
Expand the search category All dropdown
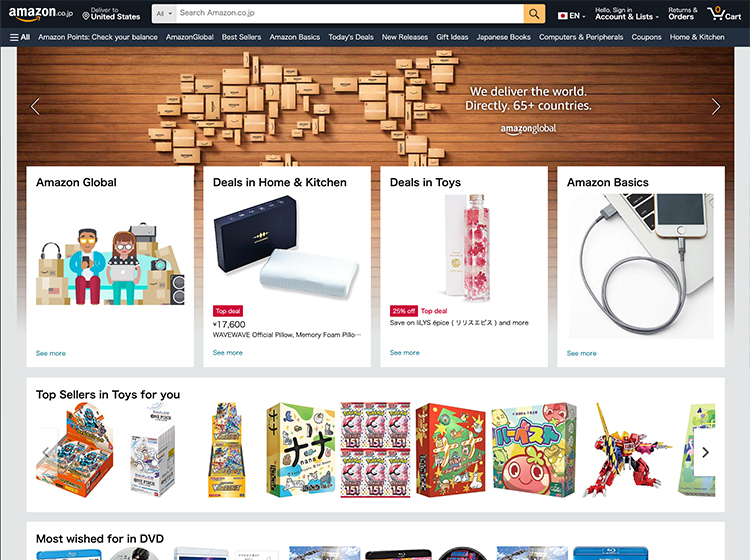pyautogui.click(x=164, y=14)
